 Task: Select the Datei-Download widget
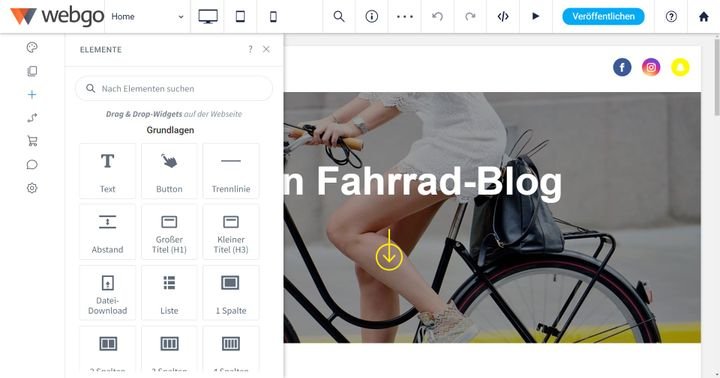point(107,293)
